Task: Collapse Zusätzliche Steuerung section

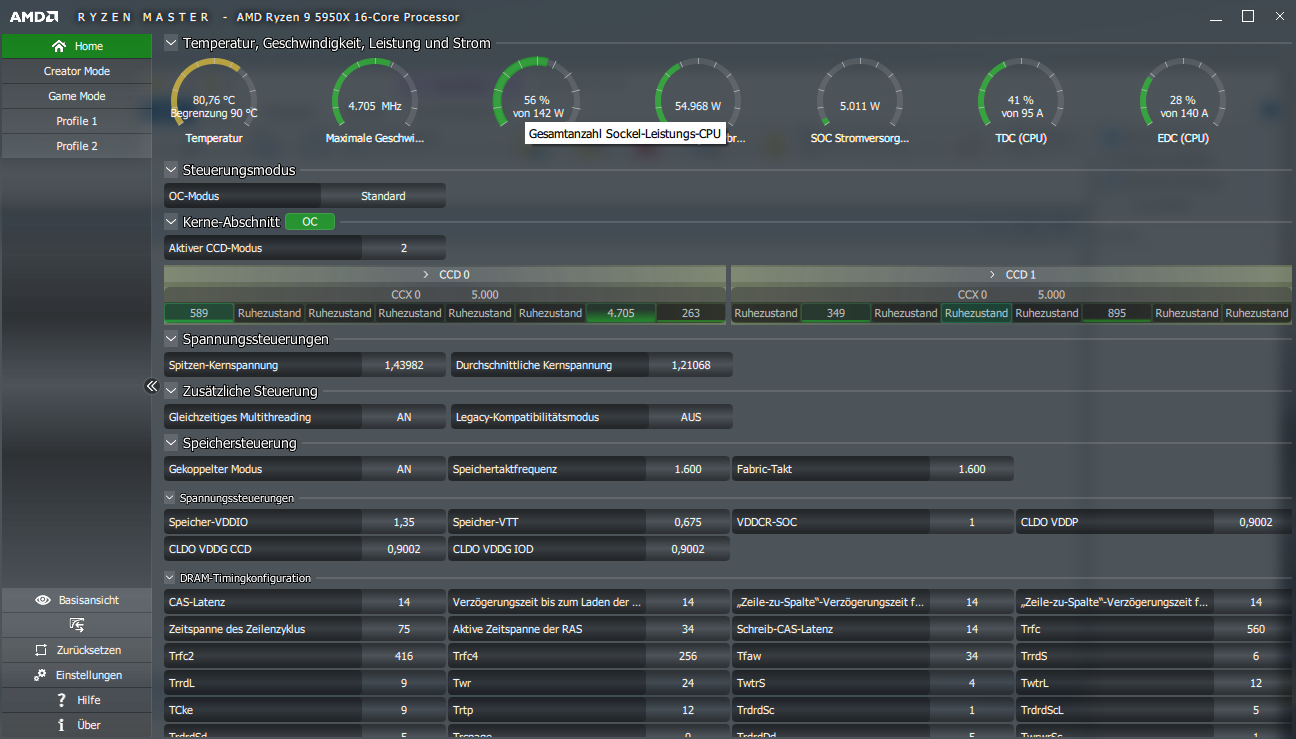Action: (x=171, y=391)
